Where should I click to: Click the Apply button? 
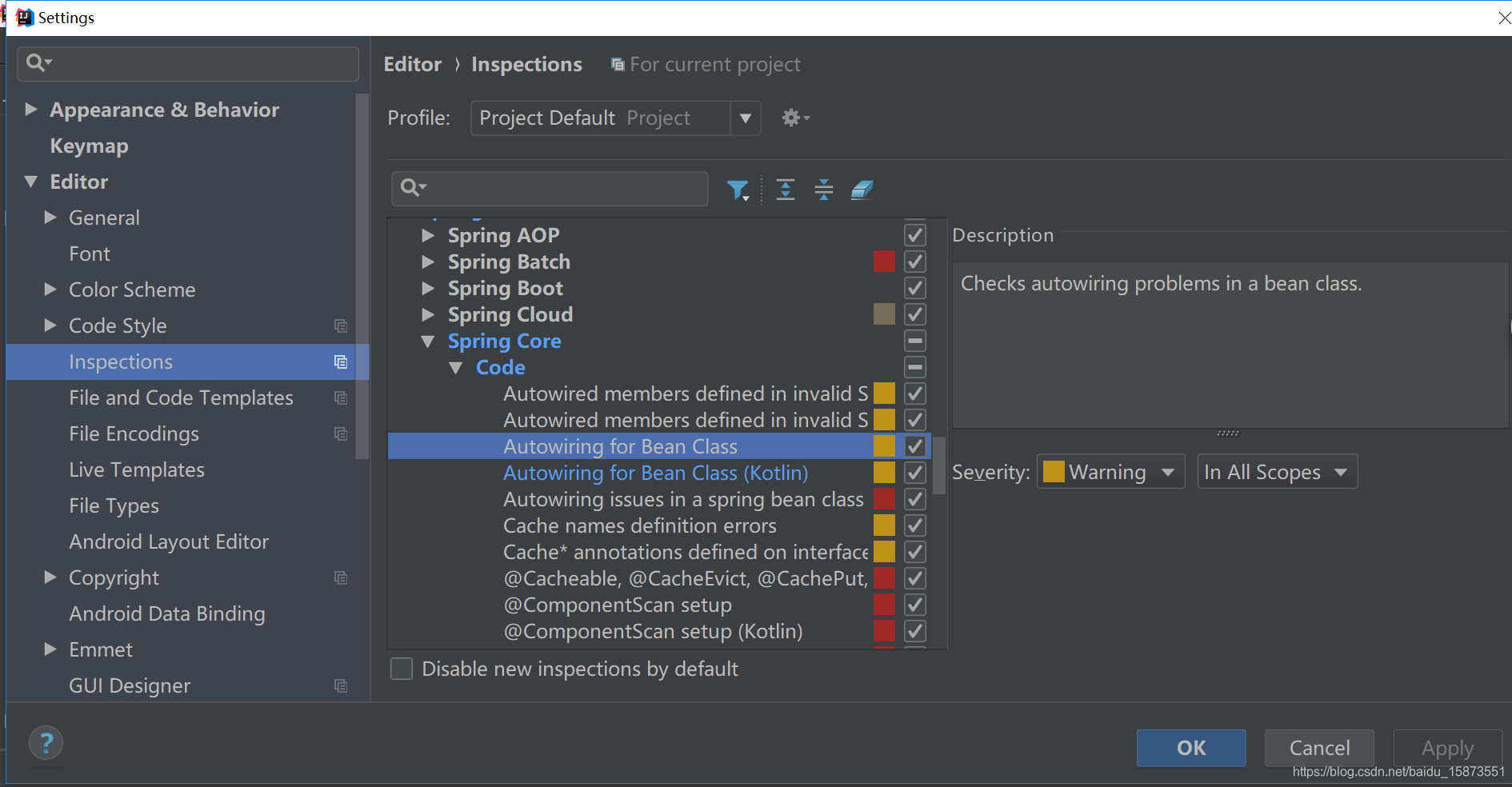(x=1447, y=748)
